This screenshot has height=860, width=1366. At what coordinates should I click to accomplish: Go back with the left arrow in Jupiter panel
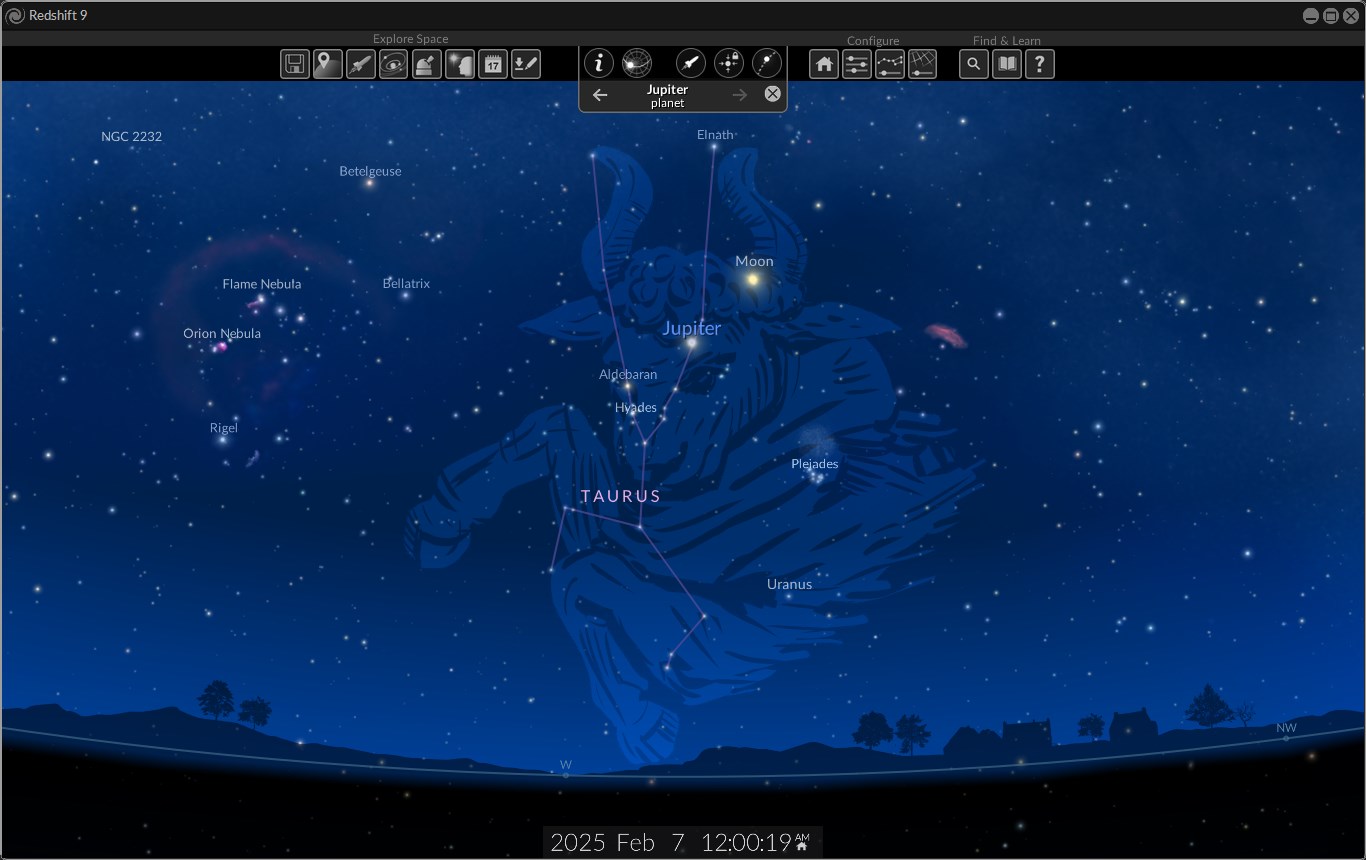600,95
